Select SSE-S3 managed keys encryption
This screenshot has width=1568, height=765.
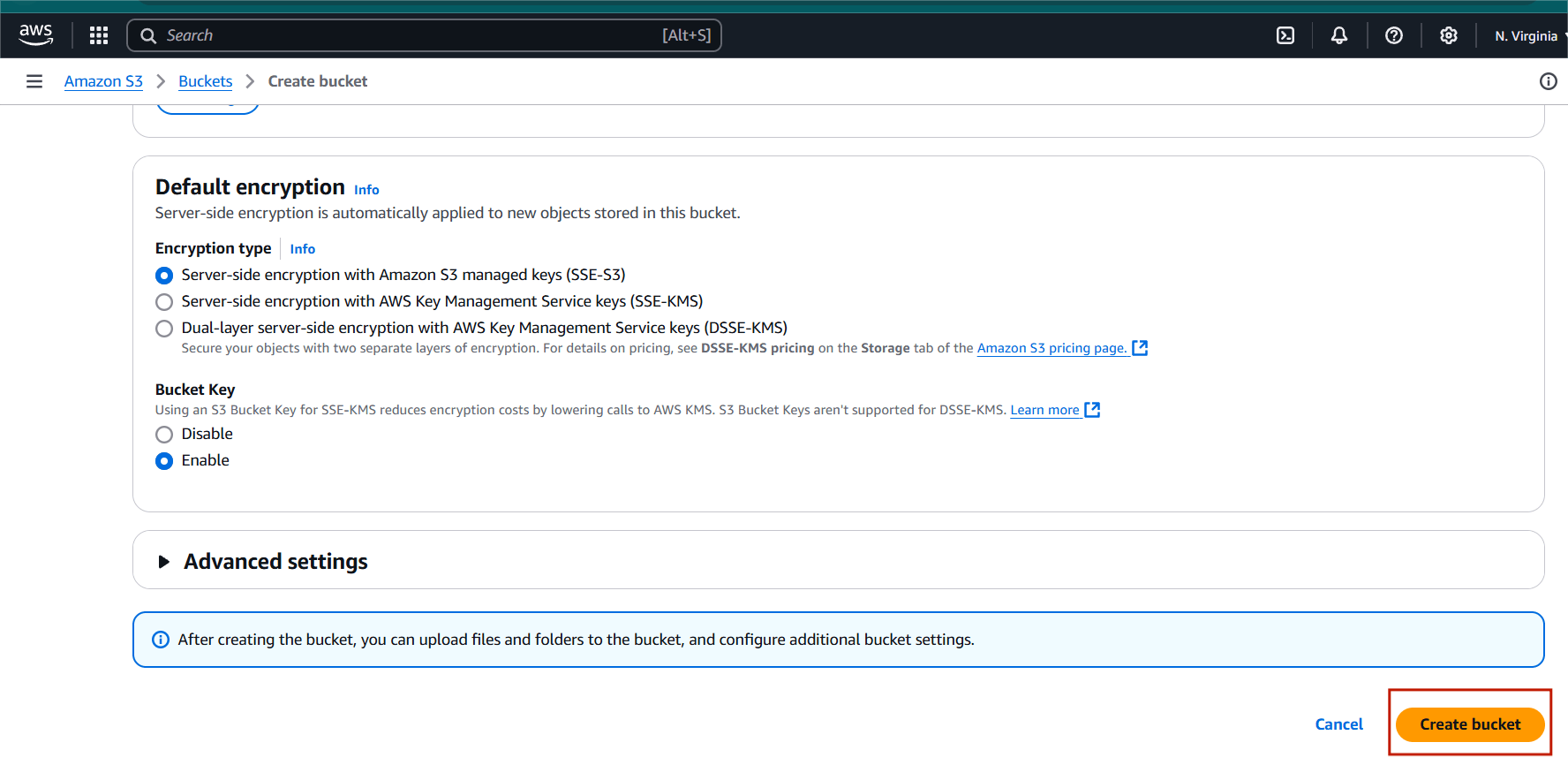(x=164, y=276)
